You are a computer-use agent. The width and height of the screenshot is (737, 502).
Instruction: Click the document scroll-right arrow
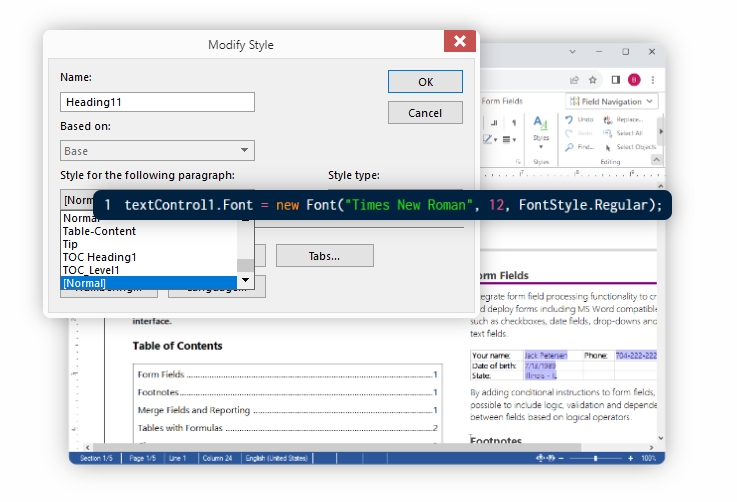pyautogui.click(x=651, y=447)
